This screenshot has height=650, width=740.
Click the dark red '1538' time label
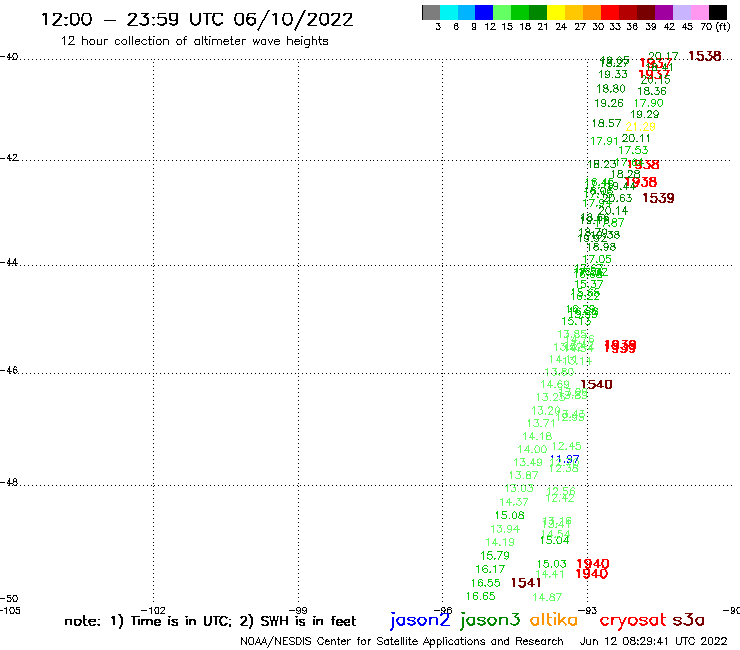[x=705, y=56]
